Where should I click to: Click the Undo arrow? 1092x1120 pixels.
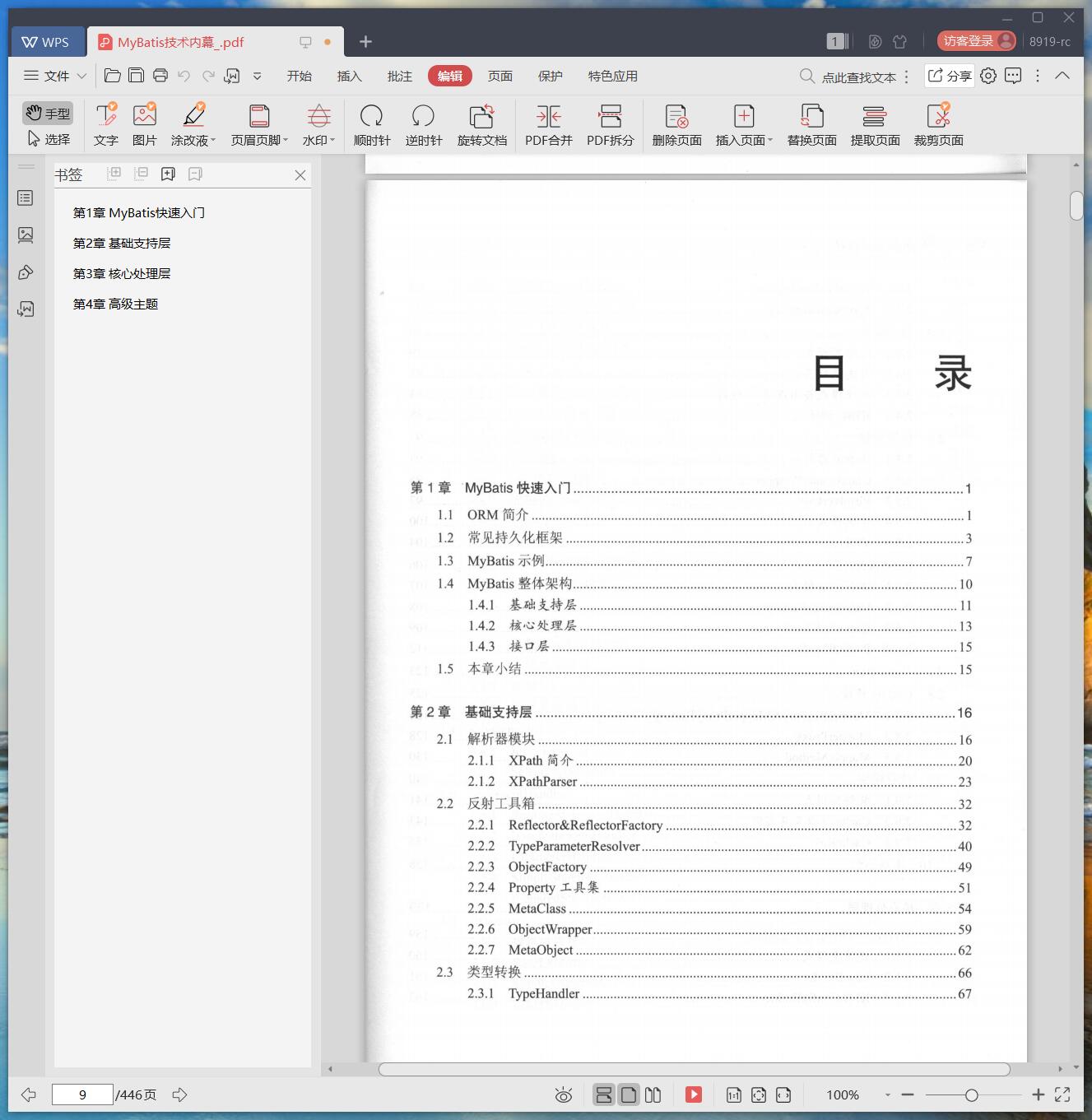184,76
